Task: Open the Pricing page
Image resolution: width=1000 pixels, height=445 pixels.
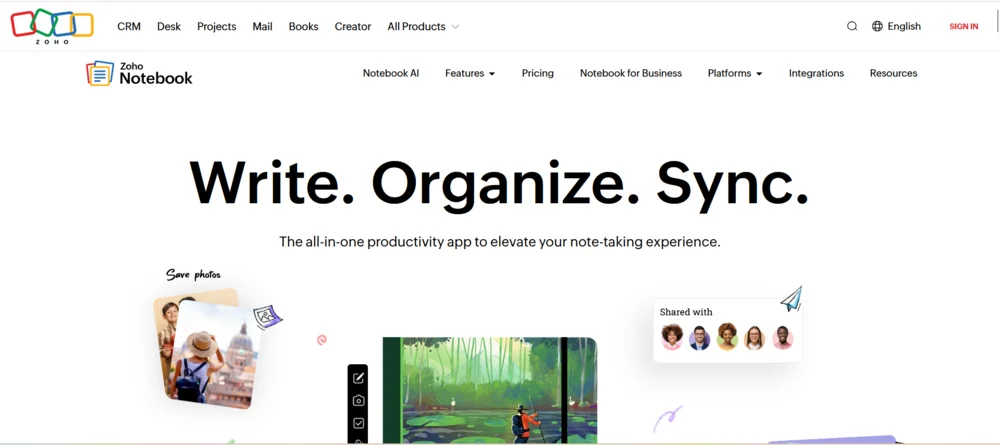Action: (538, 73)
